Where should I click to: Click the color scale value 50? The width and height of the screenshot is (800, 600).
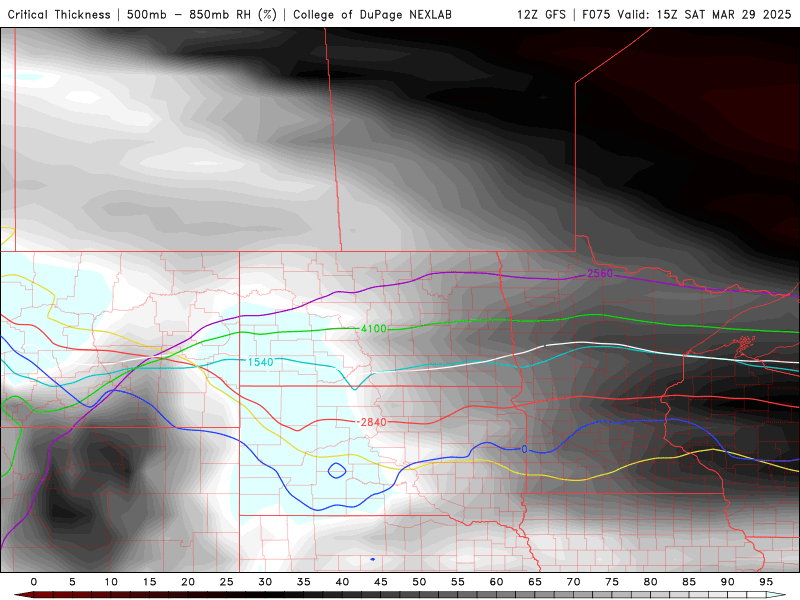[x=419, y=582]
